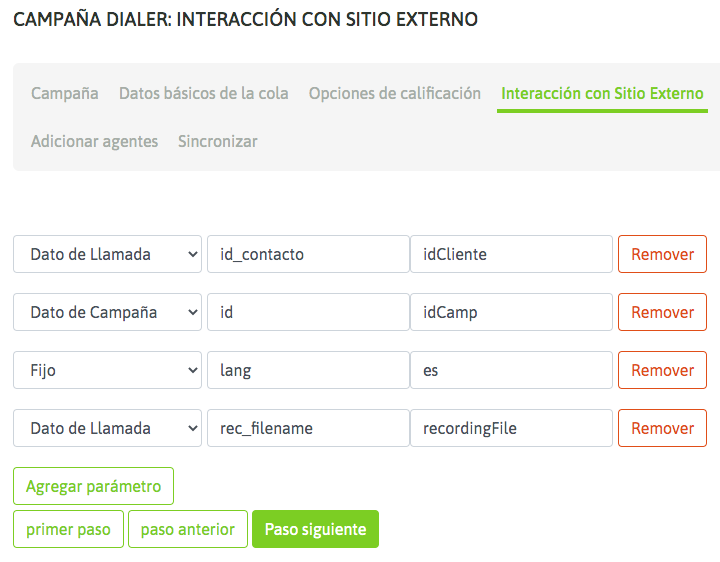
Task: Expand the dropdown for the id_contacto row
Action: (108, 254)
